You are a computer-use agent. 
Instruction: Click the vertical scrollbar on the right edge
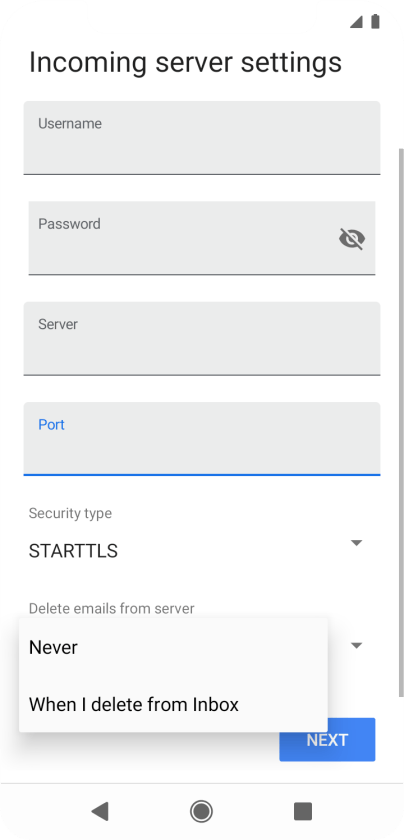(x=401, y=423)
